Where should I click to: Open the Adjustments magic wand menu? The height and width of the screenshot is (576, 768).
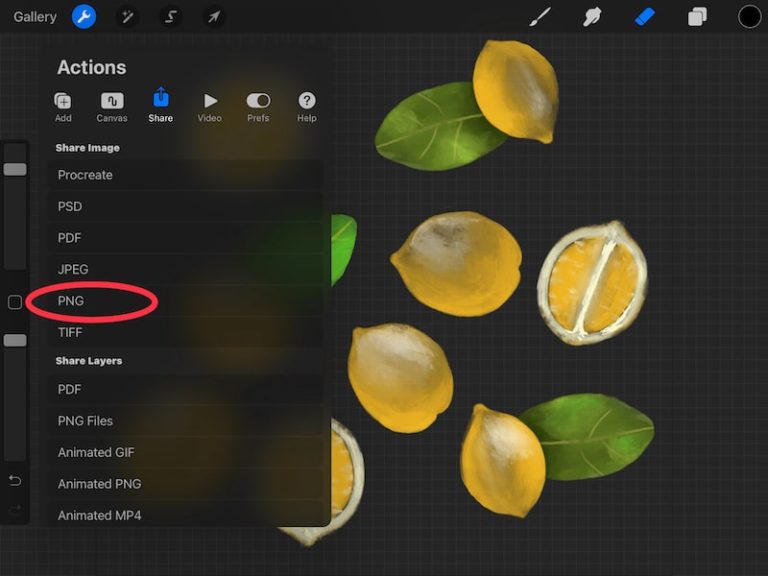coord(127,17)
